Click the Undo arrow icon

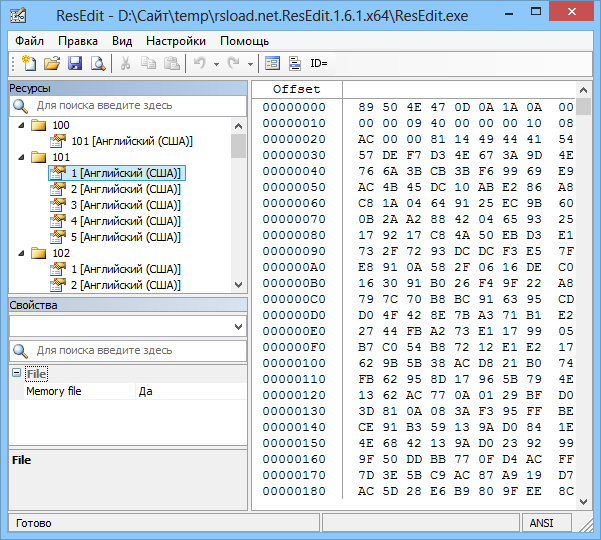pyautogui.click(x=200, y=63)
